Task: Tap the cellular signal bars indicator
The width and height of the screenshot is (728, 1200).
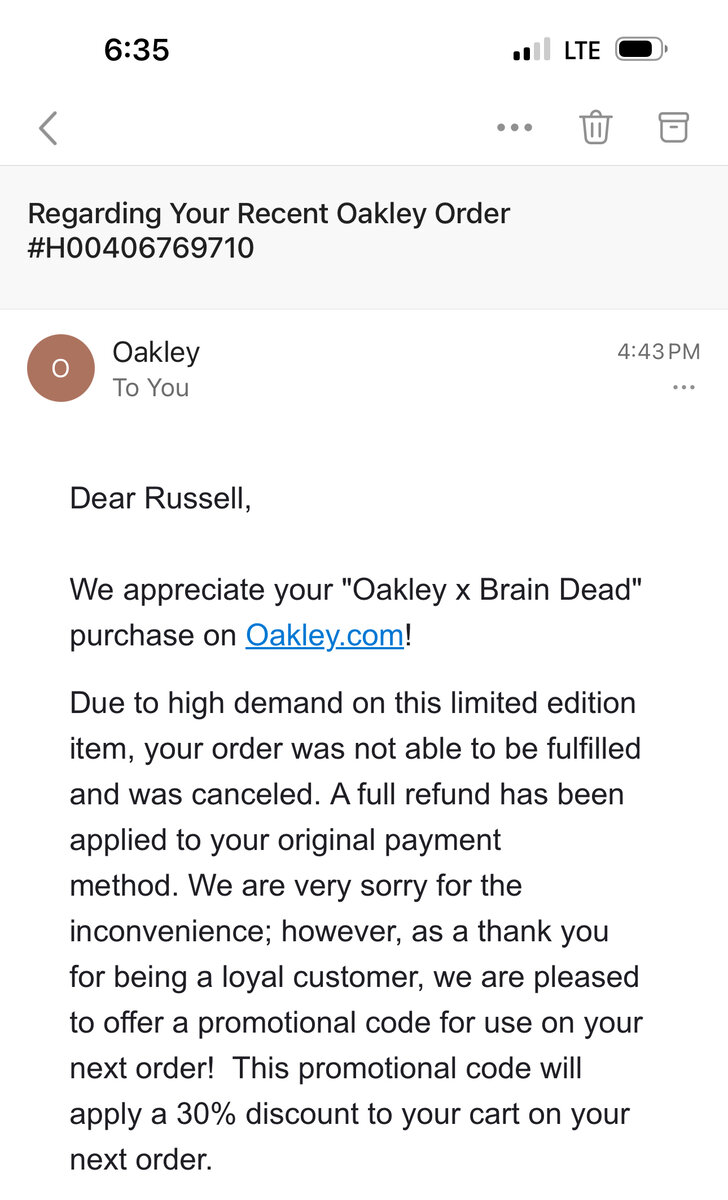Action: point(531,50)
